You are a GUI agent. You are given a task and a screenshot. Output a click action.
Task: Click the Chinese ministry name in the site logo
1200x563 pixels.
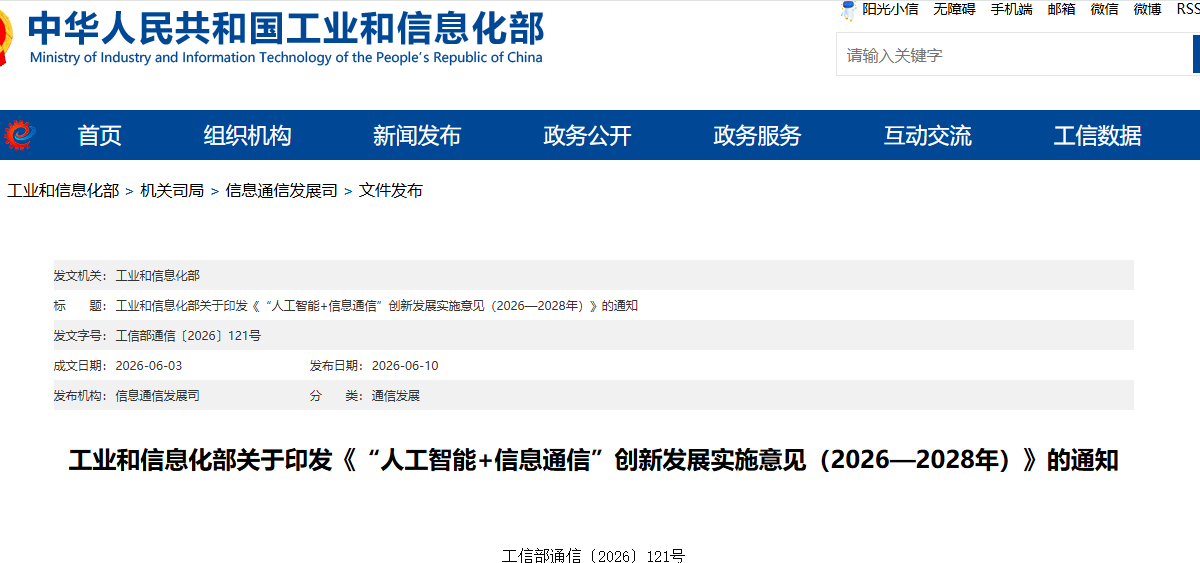point(286,27)
